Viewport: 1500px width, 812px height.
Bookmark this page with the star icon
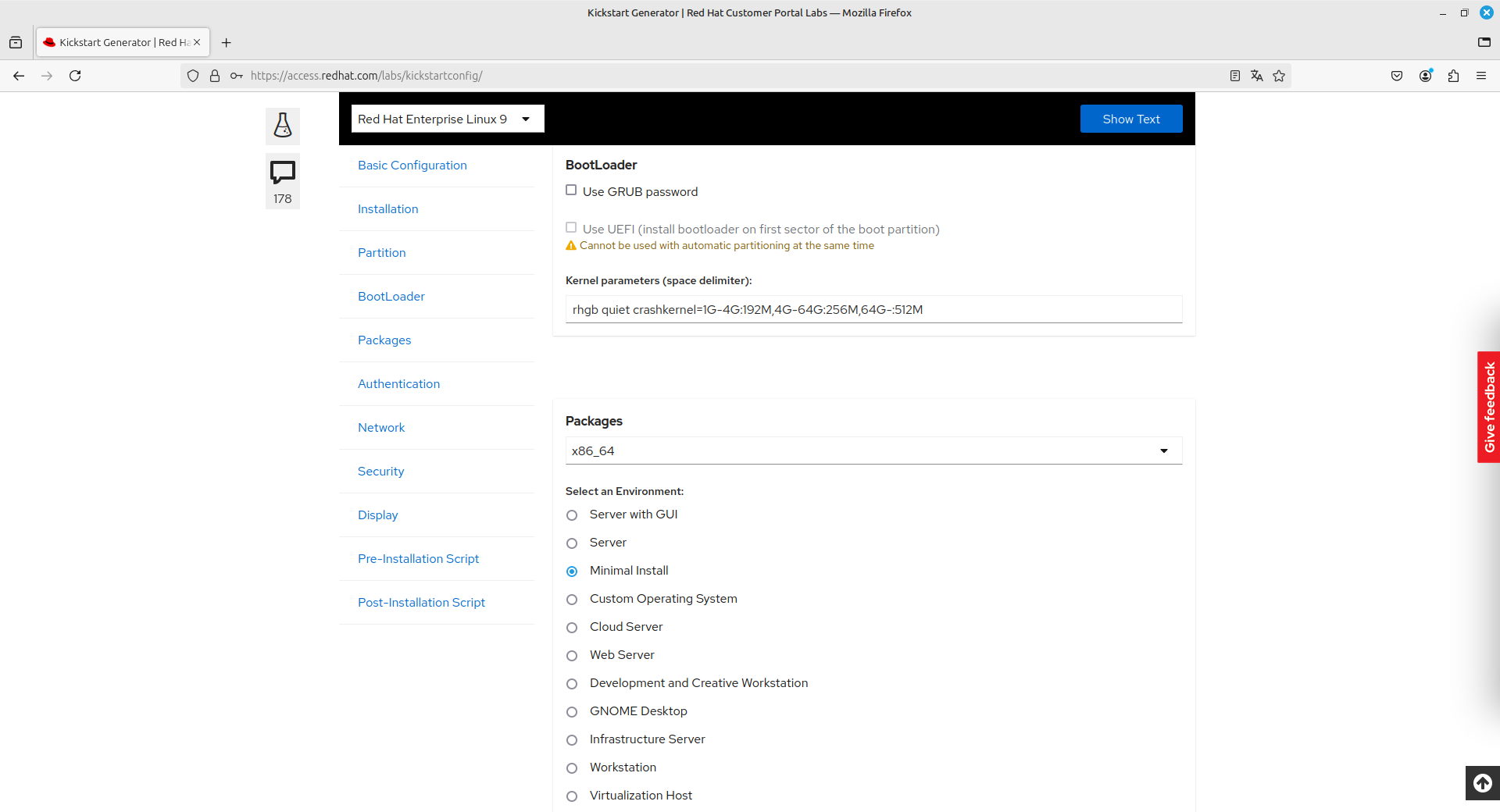pos(1279,76)
